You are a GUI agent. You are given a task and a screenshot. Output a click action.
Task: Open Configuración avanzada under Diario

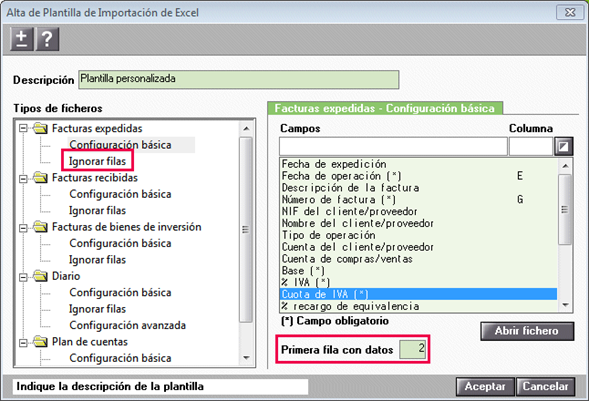127,325
